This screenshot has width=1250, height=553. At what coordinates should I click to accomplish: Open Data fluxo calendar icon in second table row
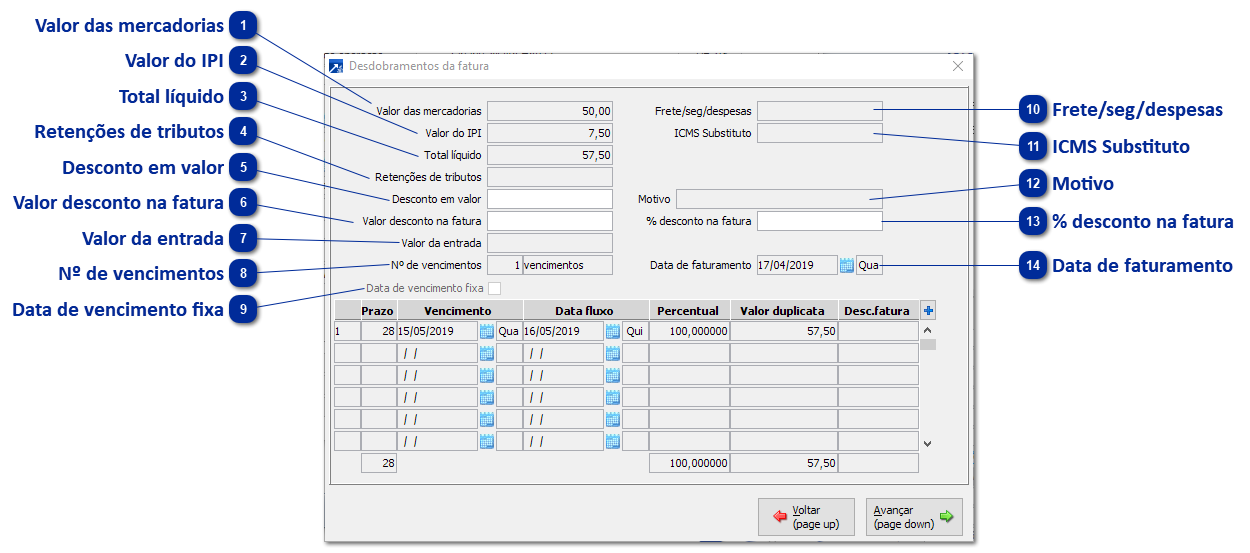tap(613, 353)
